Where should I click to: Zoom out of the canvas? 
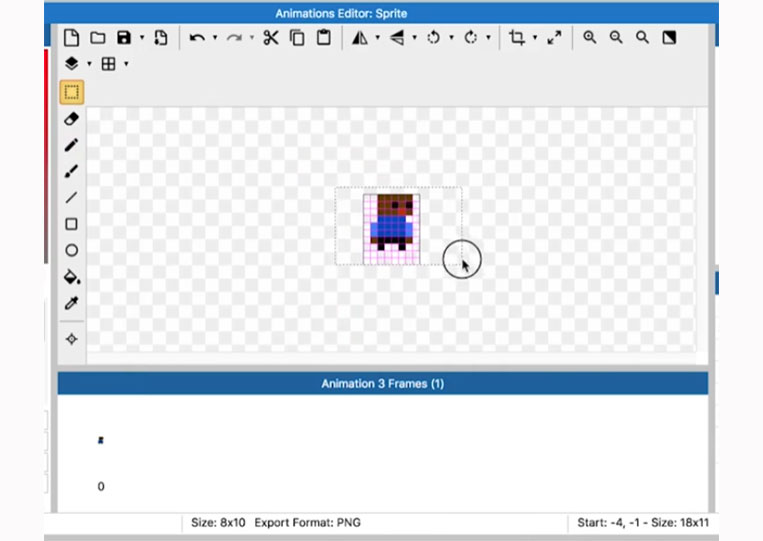pyautogui.click(x=616, y=37)
